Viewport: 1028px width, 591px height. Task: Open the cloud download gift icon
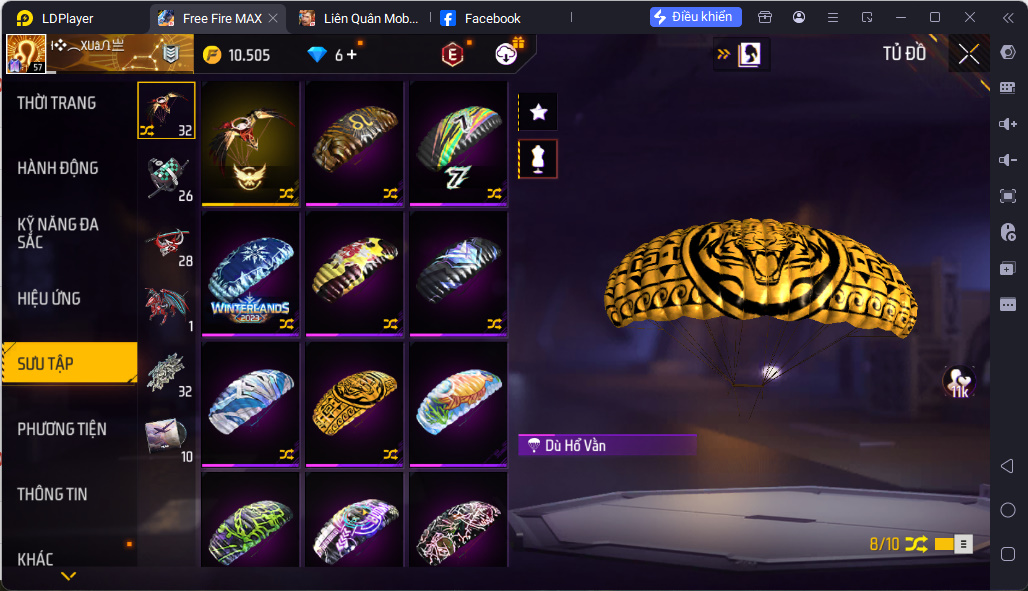point(506,54)
